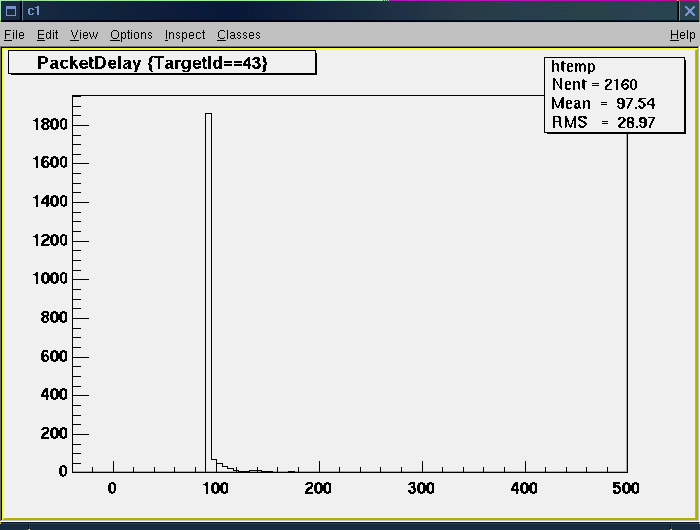Click the y-axis label 200
700x530 pixels.
(54, 434)
